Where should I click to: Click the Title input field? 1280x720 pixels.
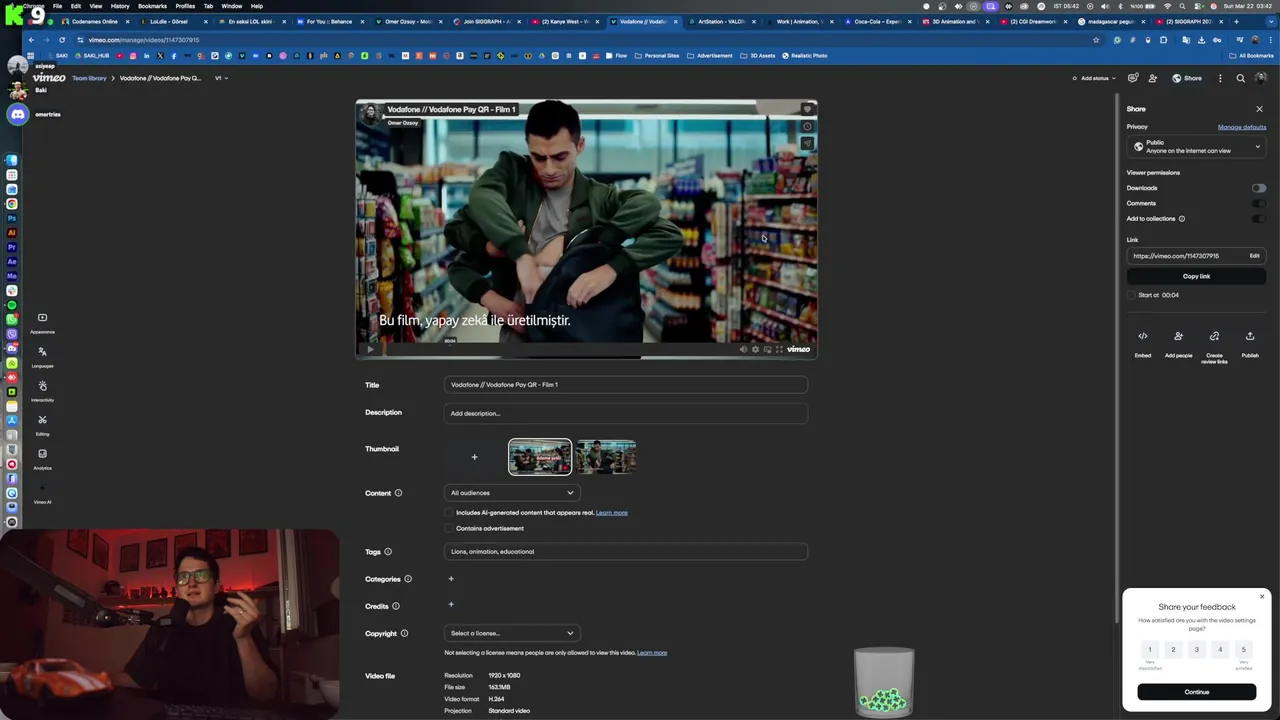pyautogui.click(x=625, y=385)
